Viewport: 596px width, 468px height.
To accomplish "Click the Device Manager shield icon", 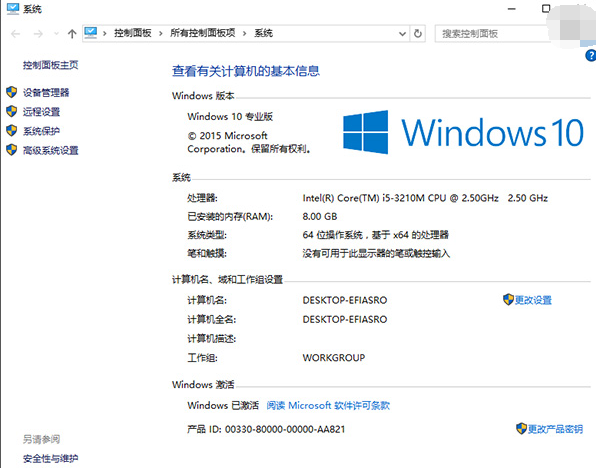I will click(x=12, y=92).
